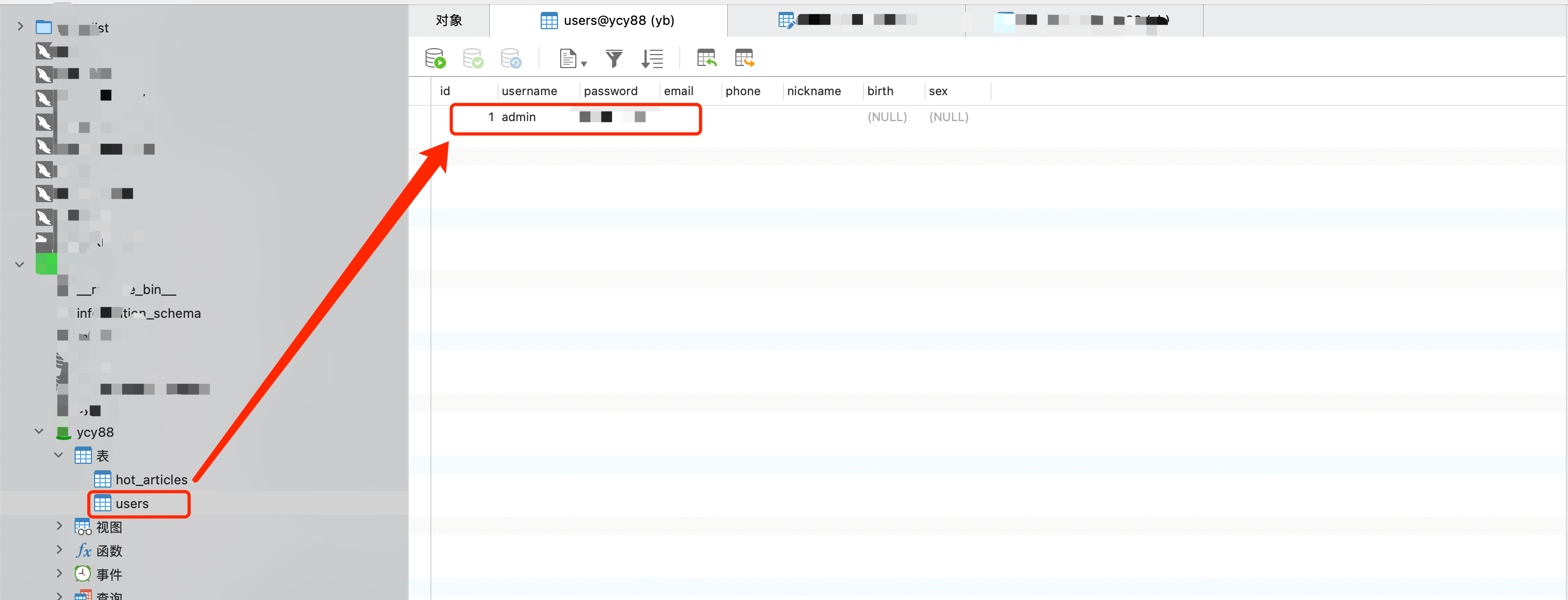
Task: Expand the 函数 functions folder
Action: coord(59,550)
